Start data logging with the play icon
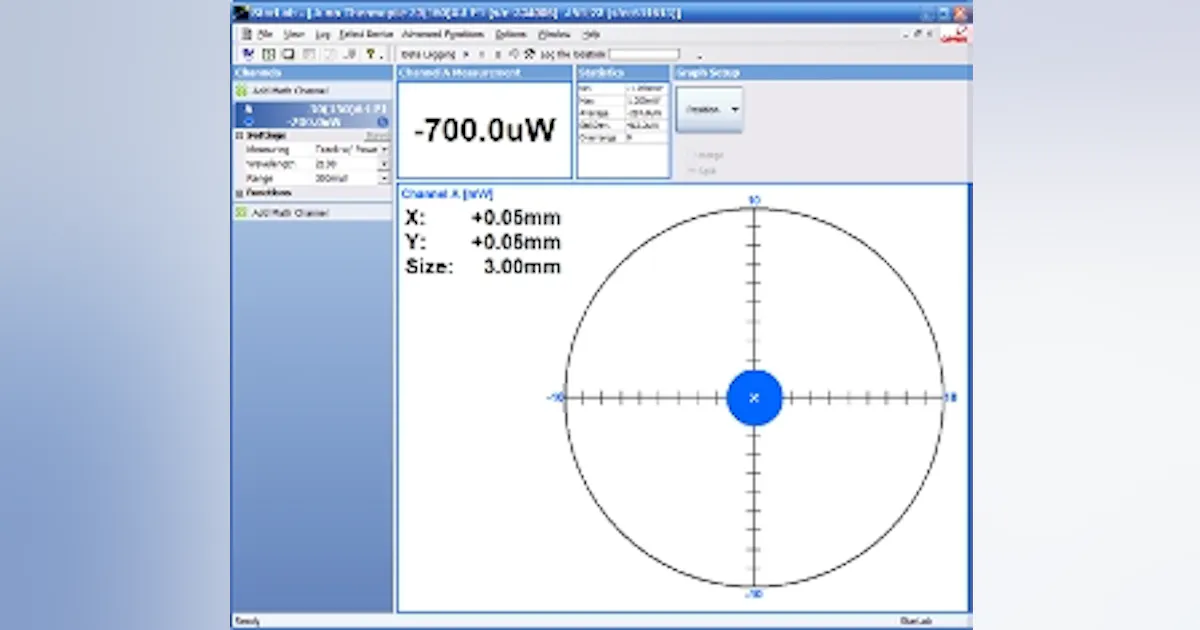 point(467,54)
